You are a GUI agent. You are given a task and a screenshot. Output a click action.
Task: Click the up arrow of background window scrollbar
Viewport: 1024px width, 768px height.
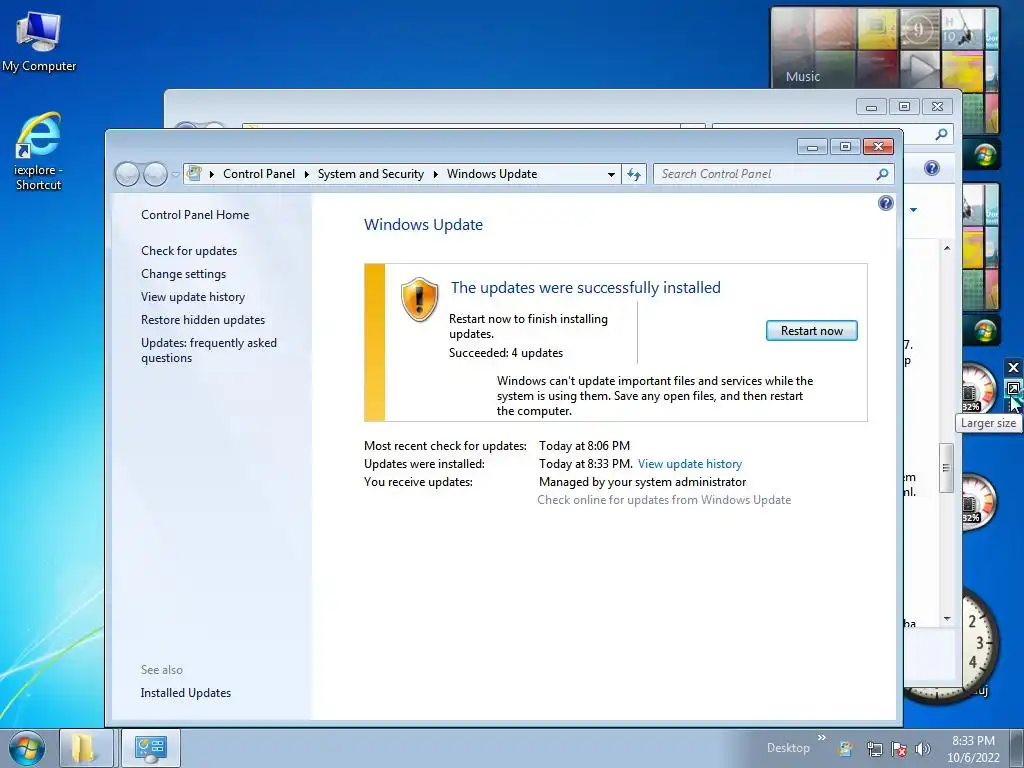[x=947, y=248]
